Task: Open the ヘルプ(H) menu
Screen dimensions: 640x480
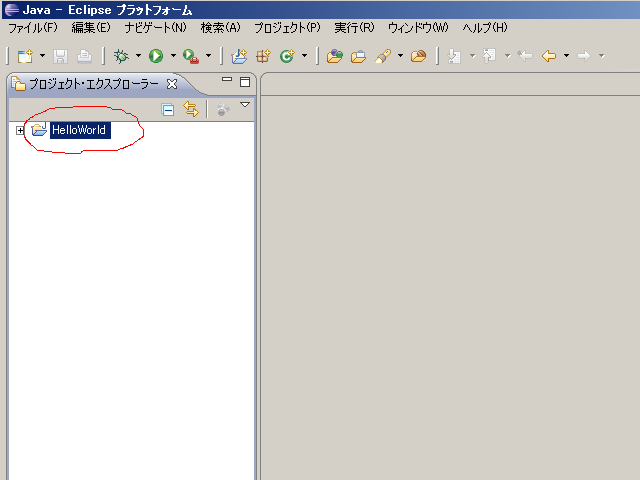Action: (x=485, y=28)
